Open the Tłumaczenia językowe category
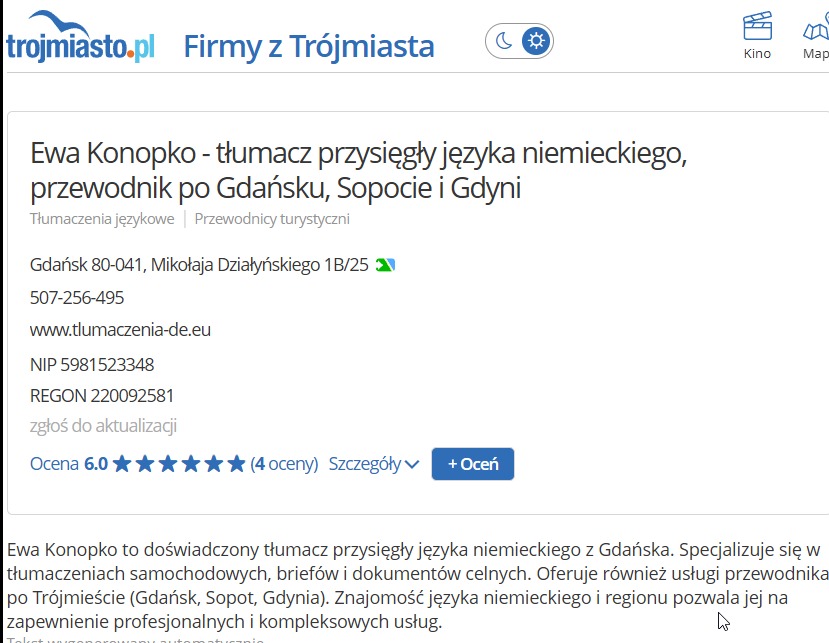Viewport: 829px width, 643px height. (x=101, y=218)
